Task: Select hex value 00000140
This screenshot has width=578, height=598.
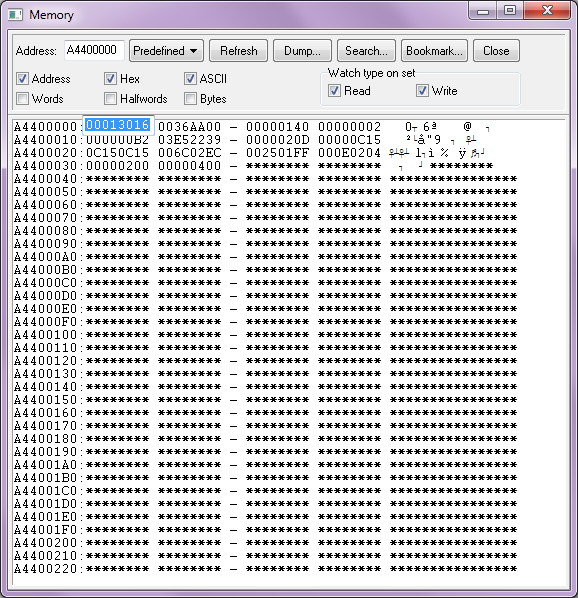Action: [277, 127]
